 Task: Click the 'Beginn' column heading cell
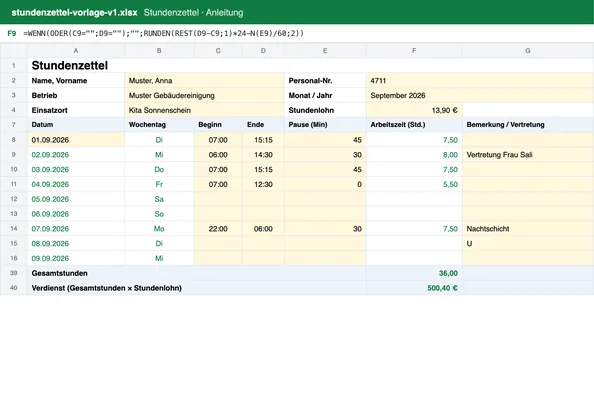point(218,125)
